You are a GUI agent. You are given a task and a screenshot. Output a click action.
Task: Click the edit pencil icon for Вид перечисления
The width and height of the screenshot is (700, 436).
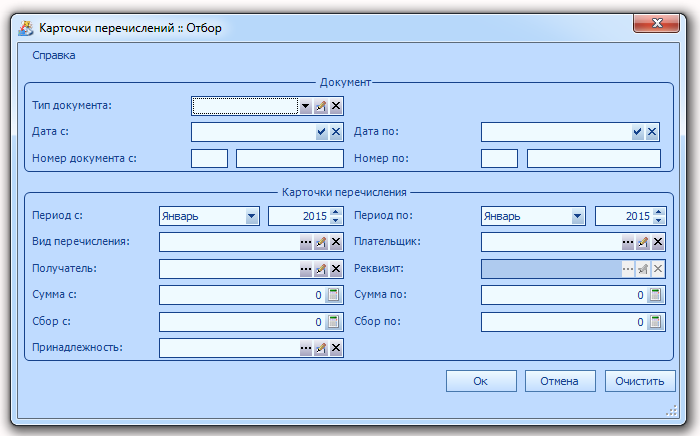pos(321,242)
